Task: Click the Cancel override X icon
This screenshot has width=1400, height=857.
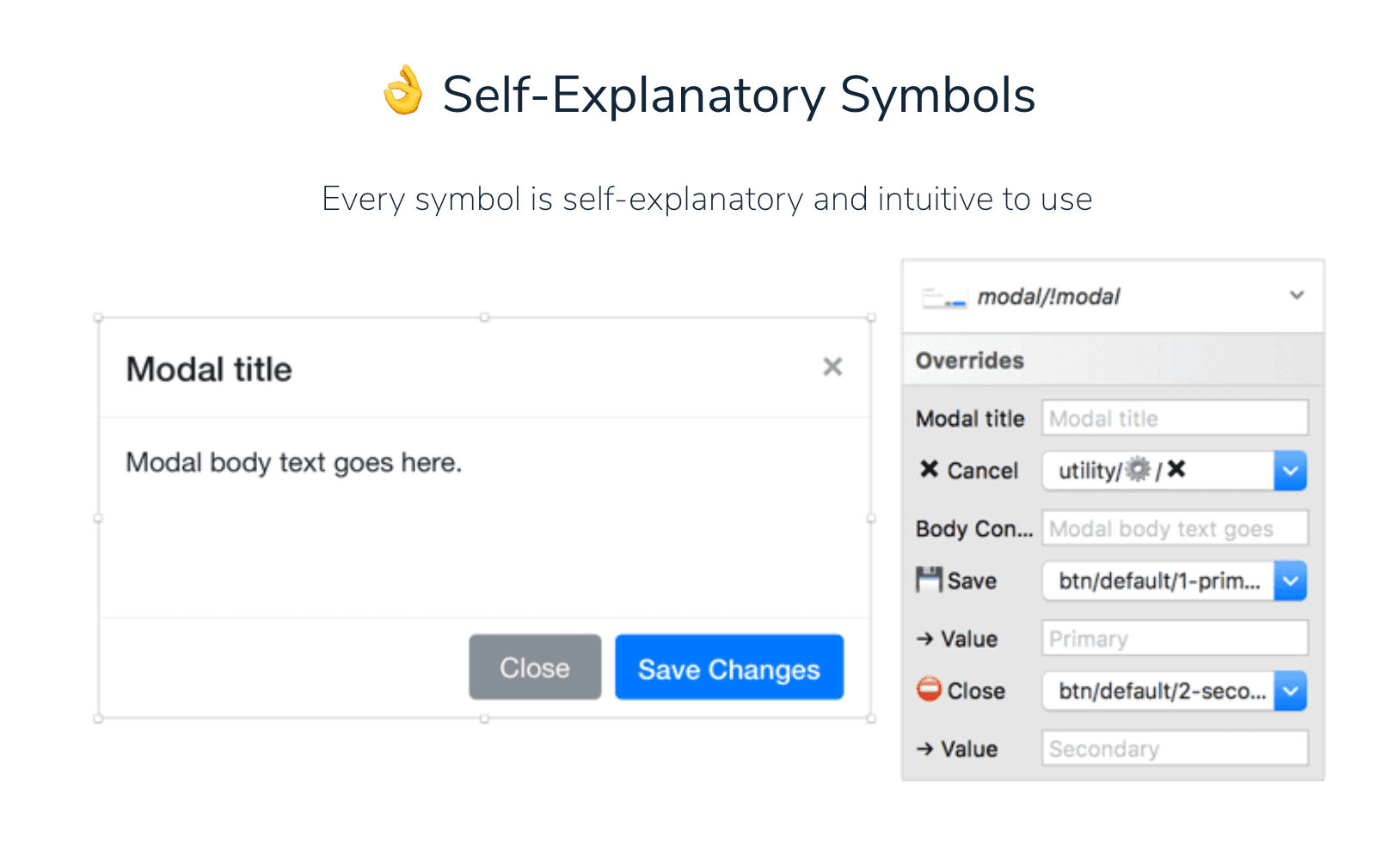Action: coord(929,469)
